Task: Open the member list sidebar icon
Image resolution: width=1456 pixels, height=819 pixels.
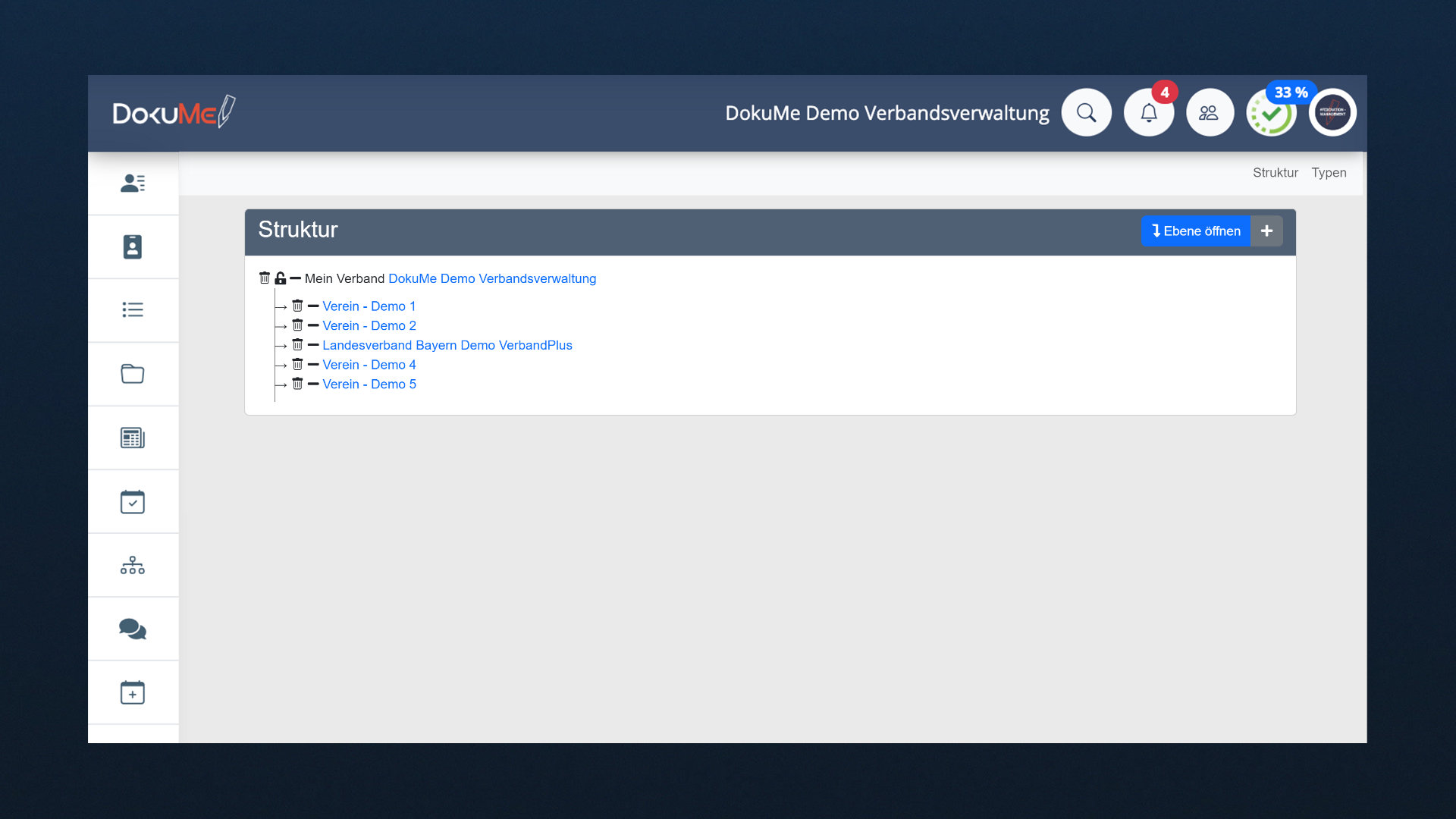Action: point(133,183)
